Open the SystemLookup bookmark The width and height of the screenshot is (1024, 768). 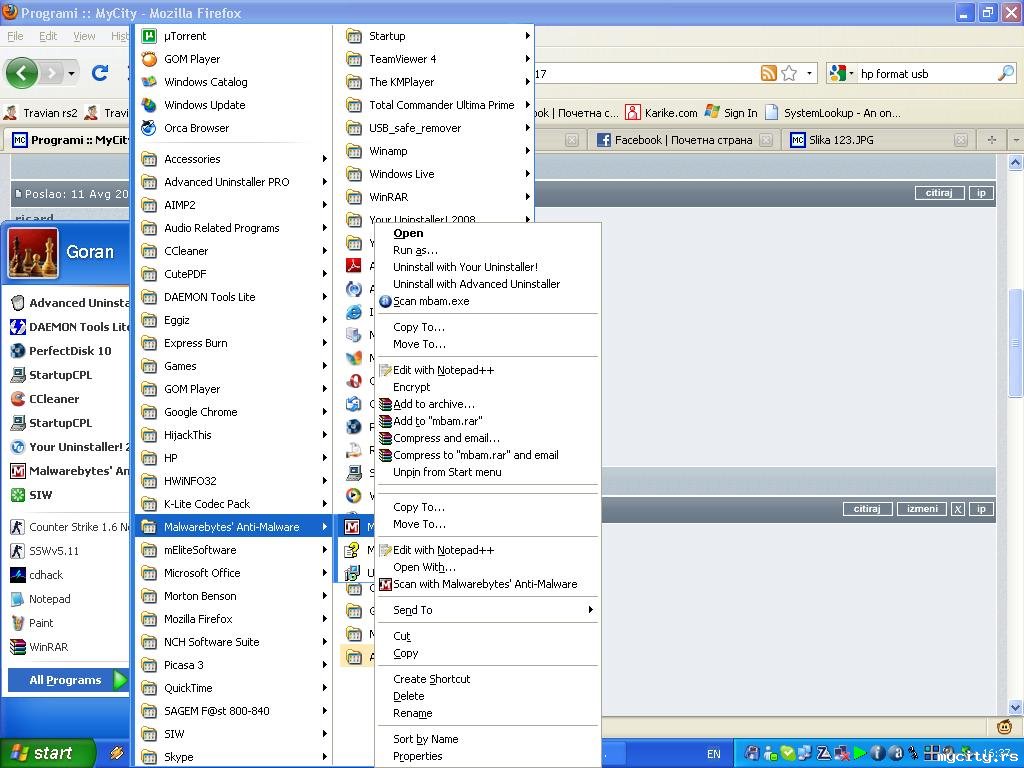(833, 113)
